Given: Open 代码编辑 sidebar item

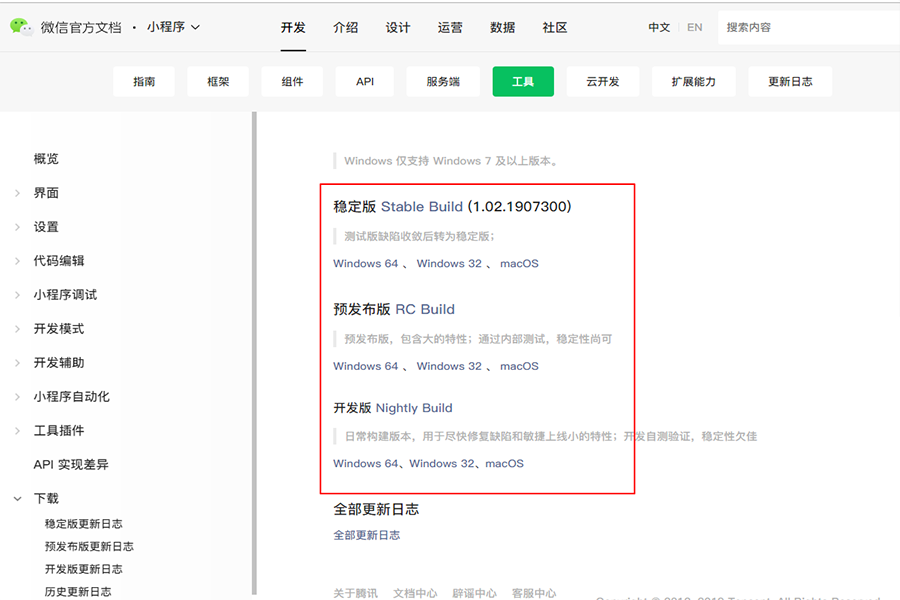Looking at the screenshot, I should coord(59,261).
